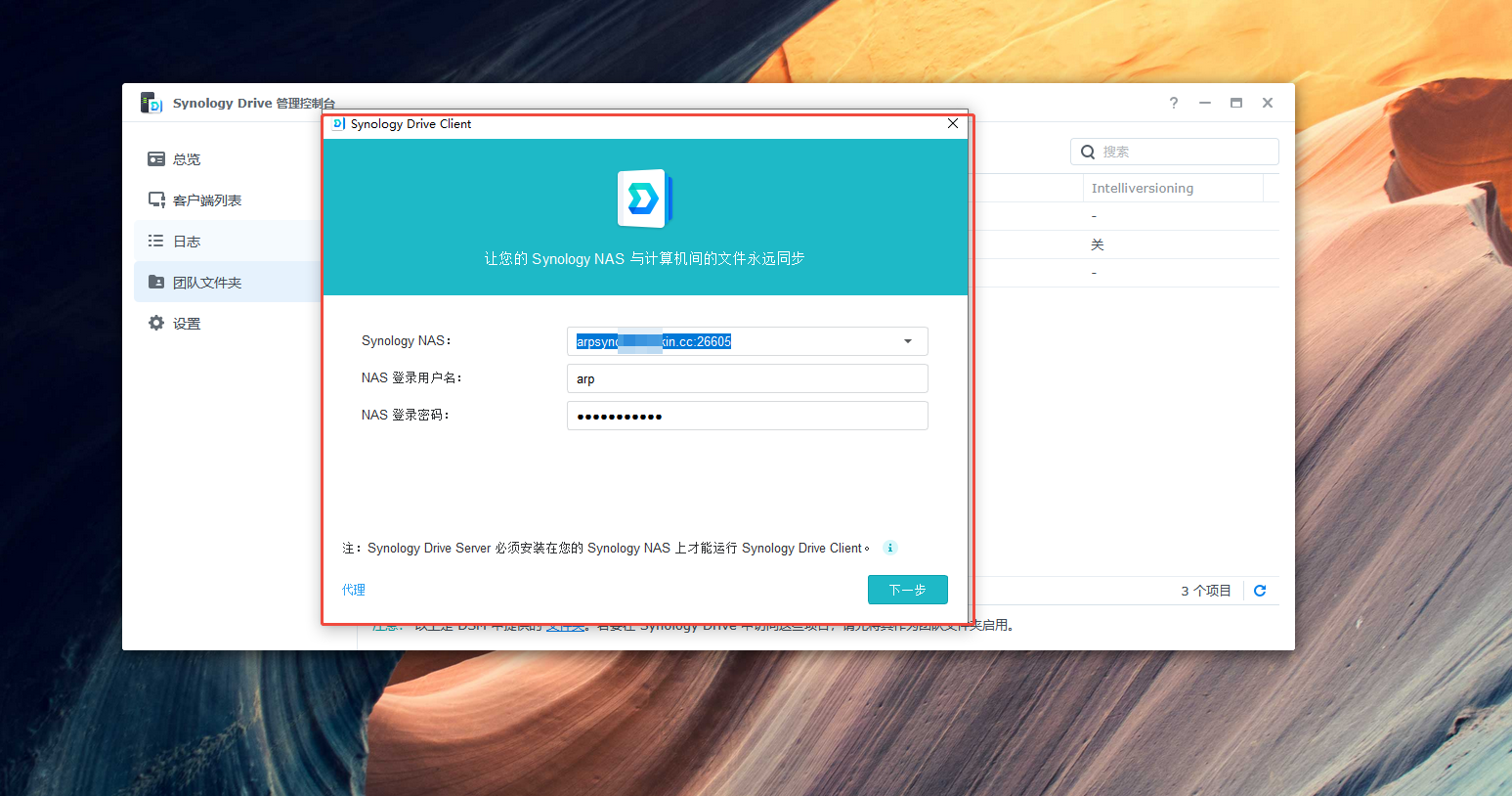Open help with the question mark icon
Image resolution: width=1512 pixels, height=796 pixels.
point(1174,103)
